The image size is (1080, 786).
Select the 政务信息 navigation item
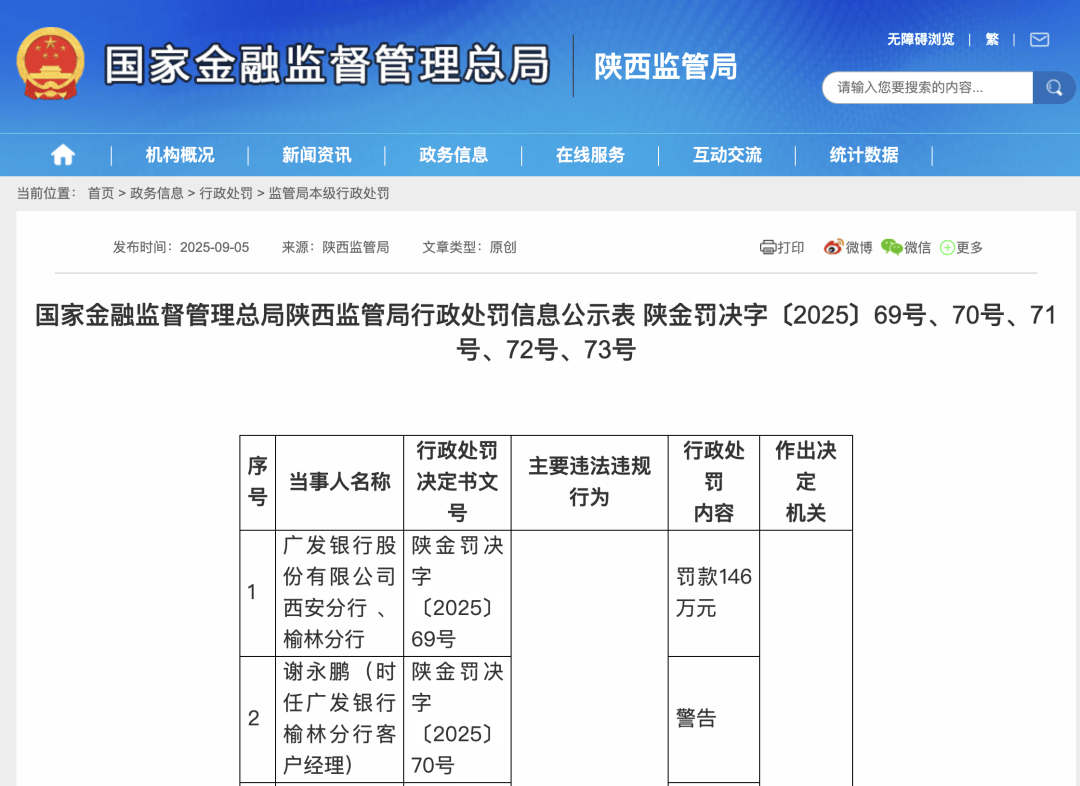point(453,155)
